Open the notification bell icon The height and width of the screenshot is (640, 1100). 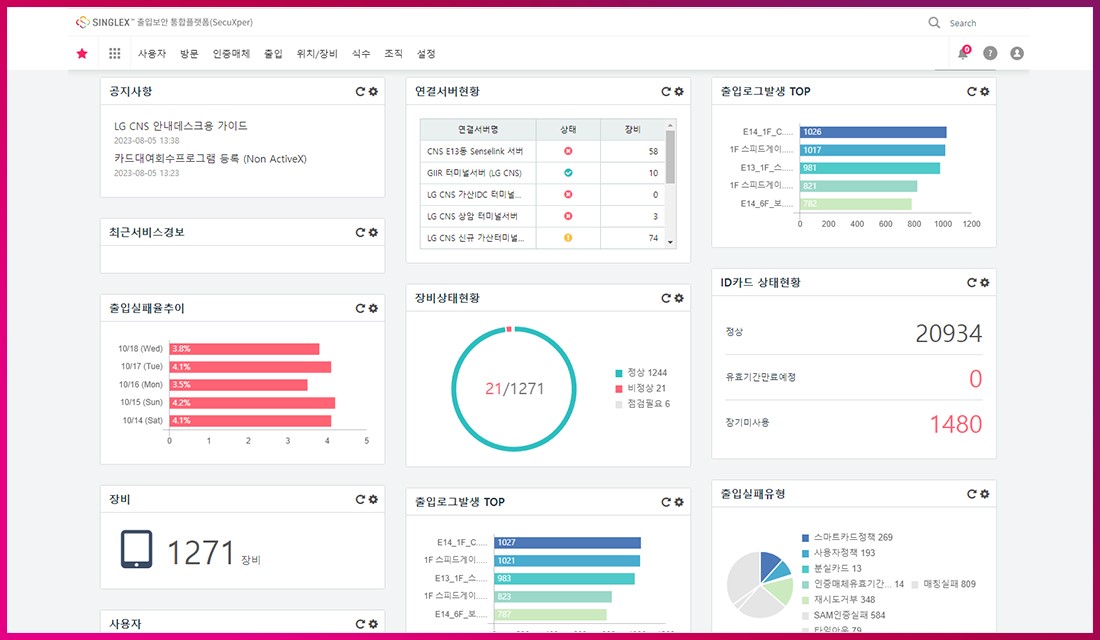pyautogui.click(x=963, y=54)
